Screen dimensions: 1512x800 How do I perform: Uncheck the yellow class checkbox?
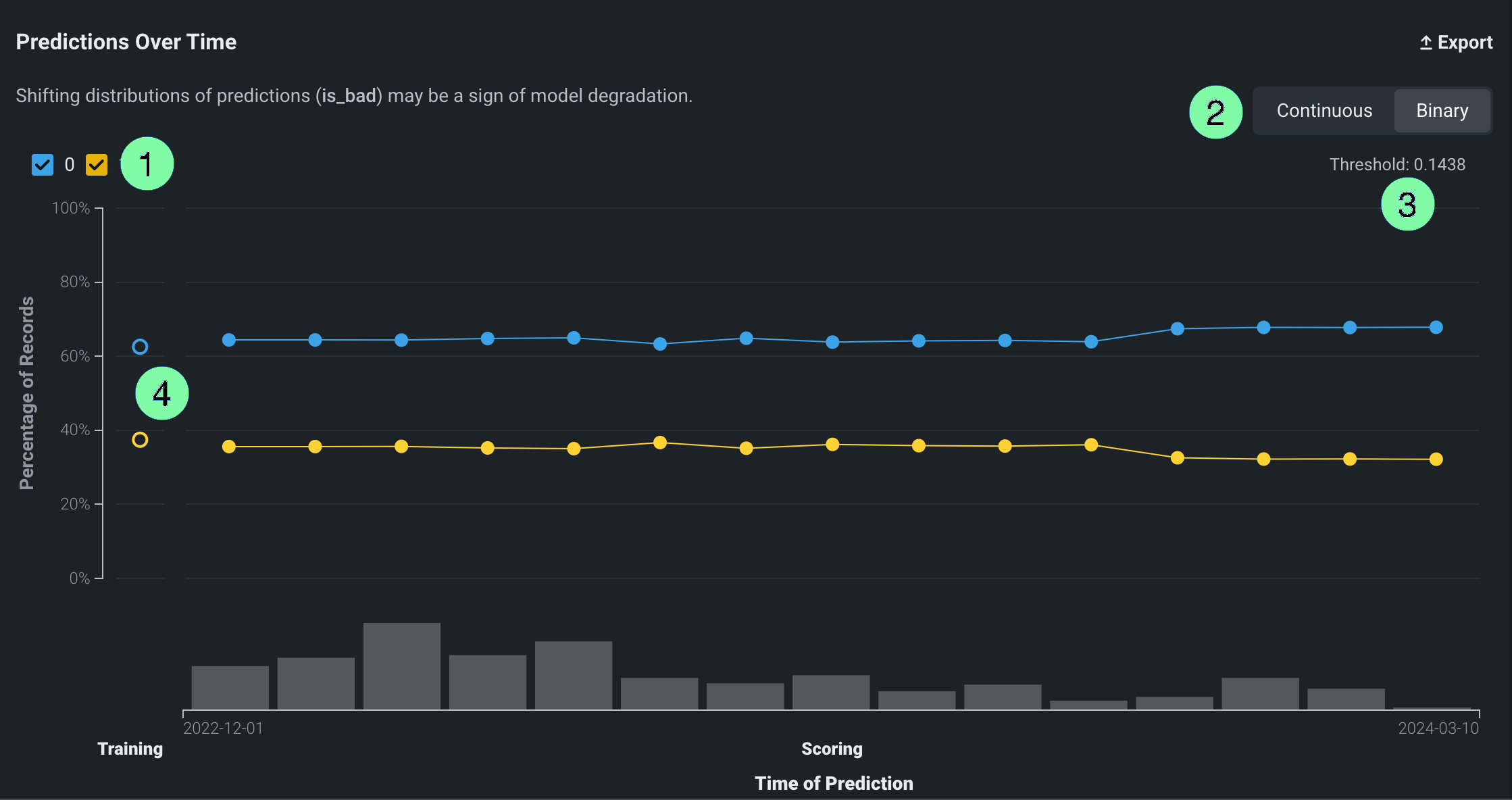click(x=97, y=164)
